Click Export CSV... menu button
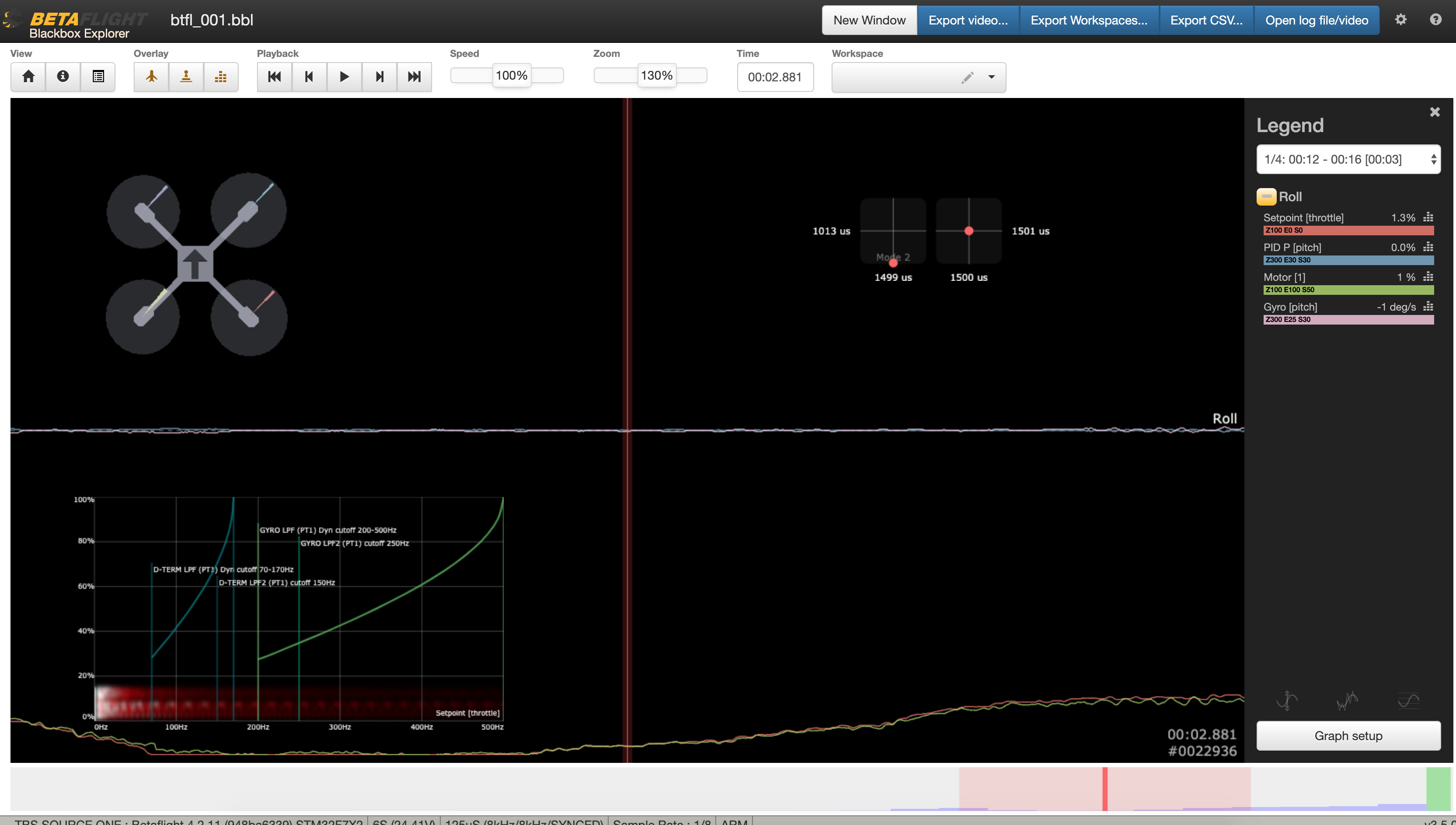The height and width of the screenshot is (825, 1456). pos(1206,21)
